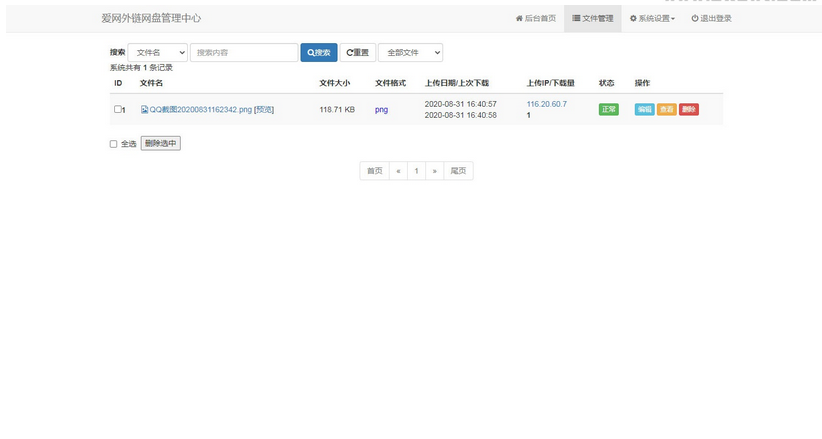The width and height of the screenshot is (822, 439).
Task: Click the 上传IP/下载量 column header
Action: point(550,83)
